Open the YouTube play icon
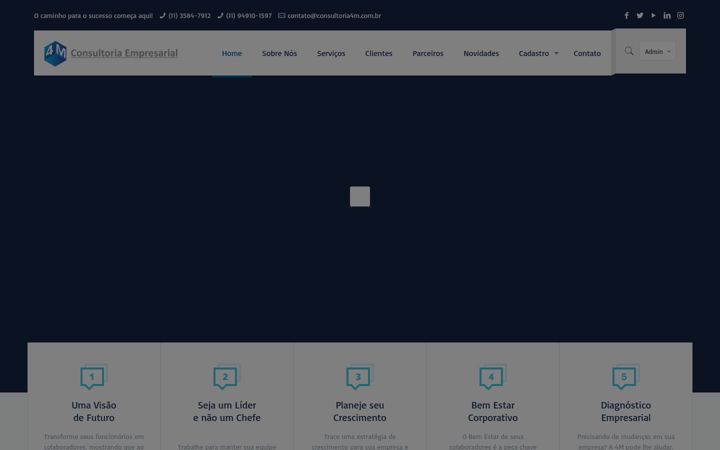Screen dimensions: 720x450 [653, 16]
